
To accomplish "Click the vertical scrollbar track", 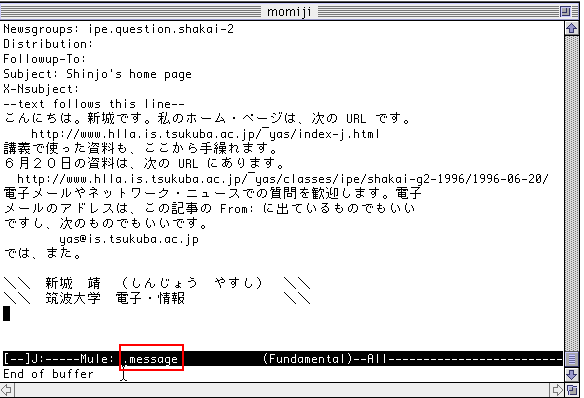I will tap(572, 194).
